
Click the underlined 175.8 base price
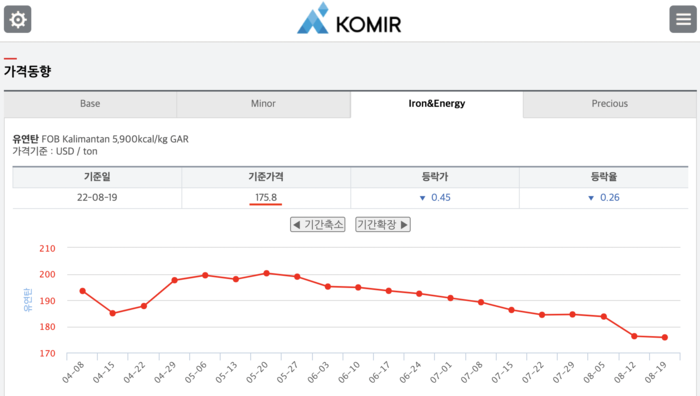tap(266, 198)
